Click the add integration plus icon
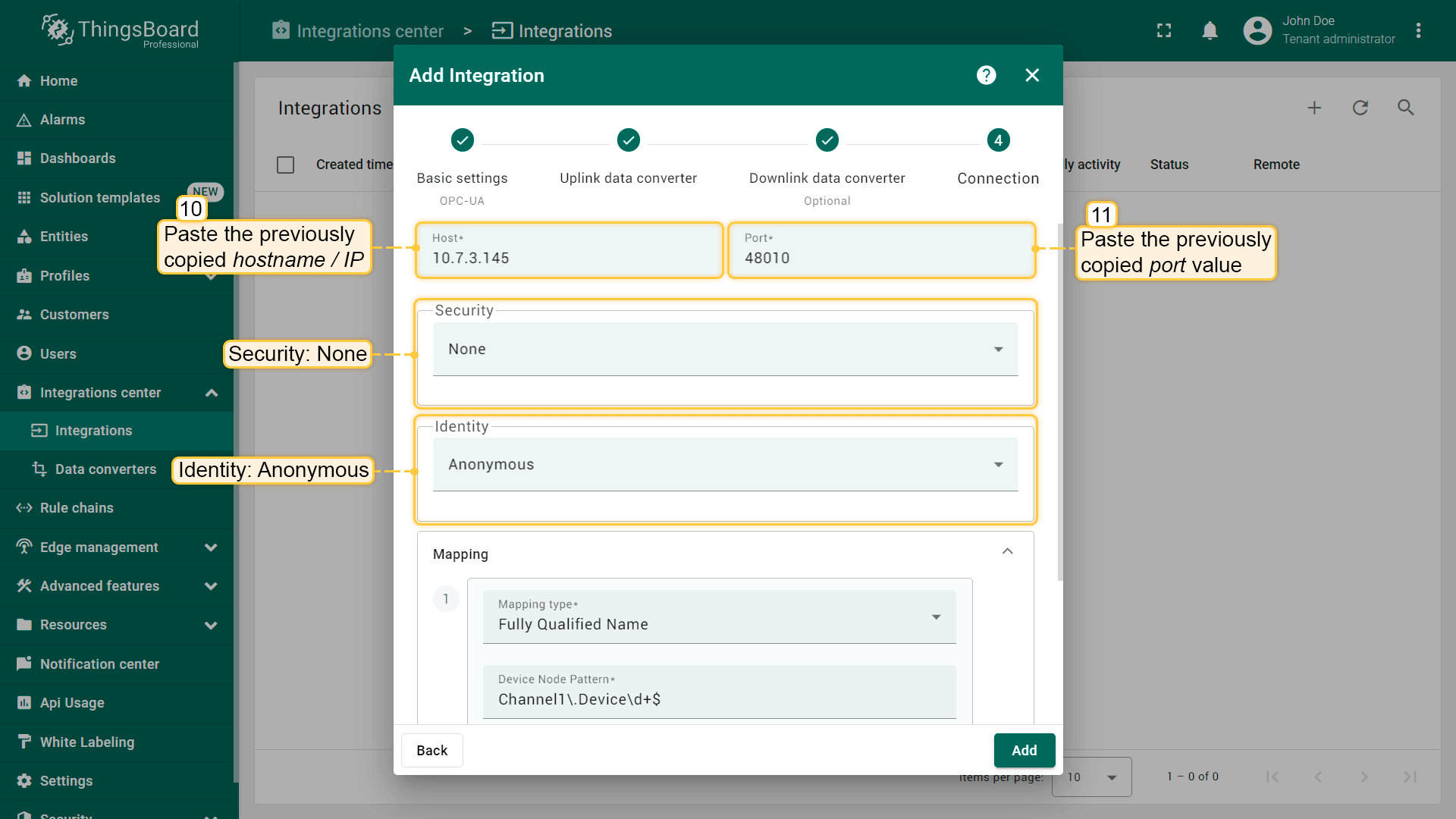 [1314, 108]
